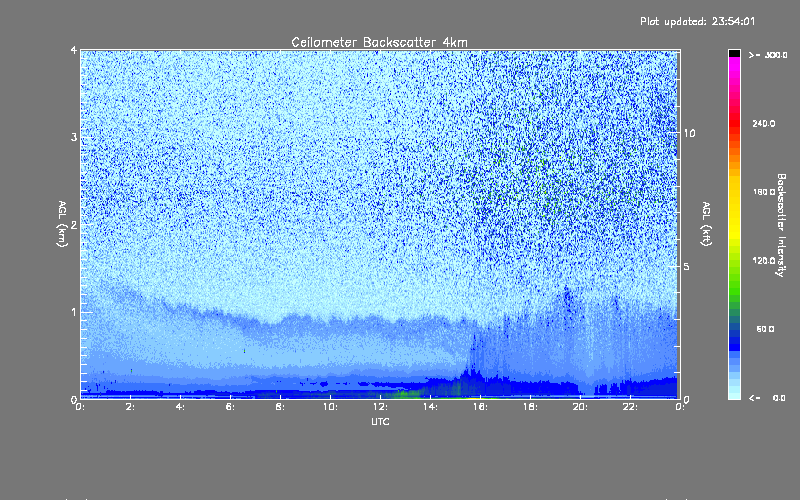Screen dimensions: 800x500
Task: Click the "6:" tick on the UTC axis
Action: coord(230,407)
